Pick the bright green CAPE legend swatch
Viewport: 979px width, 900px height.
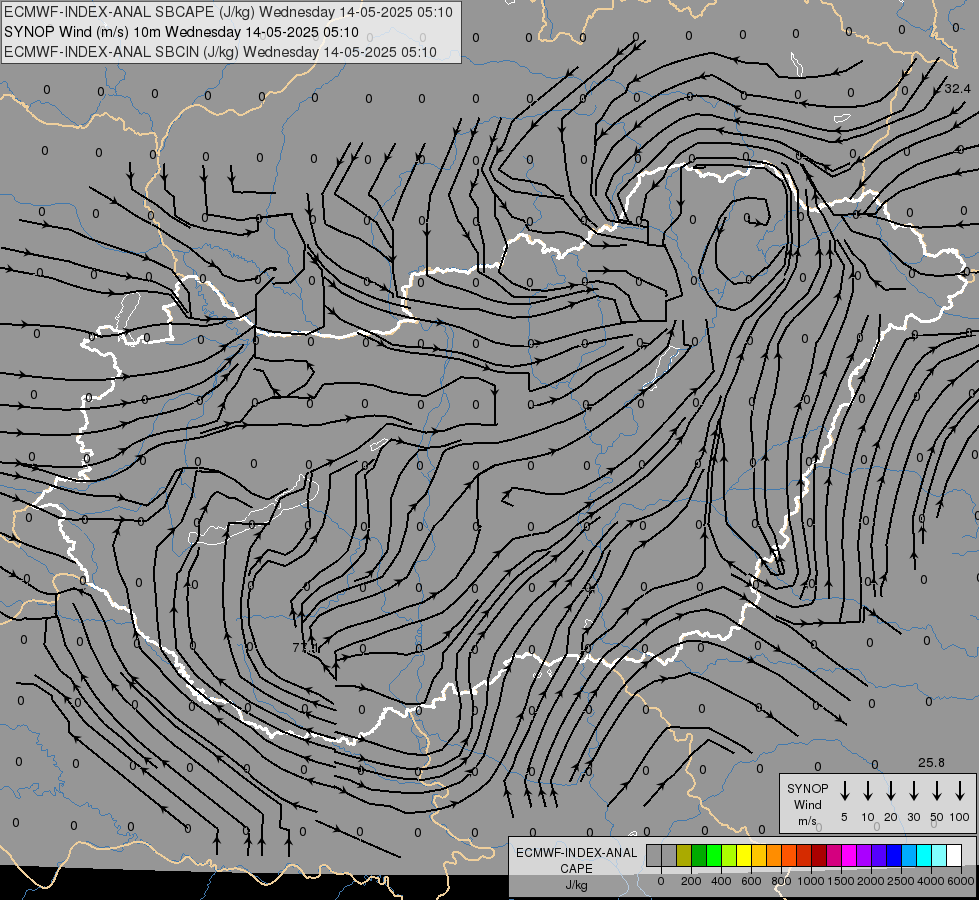(714, 855)
